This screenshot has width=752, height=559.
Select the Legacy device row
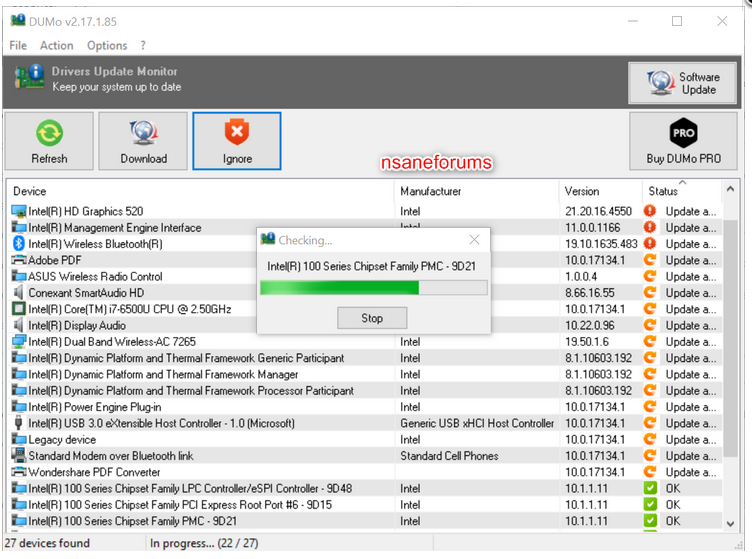tap(365, 440)
